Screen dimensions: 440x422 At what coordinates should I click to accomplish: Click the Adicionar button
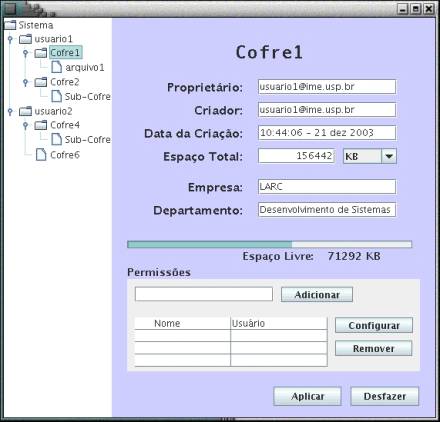tap(317, 295)
